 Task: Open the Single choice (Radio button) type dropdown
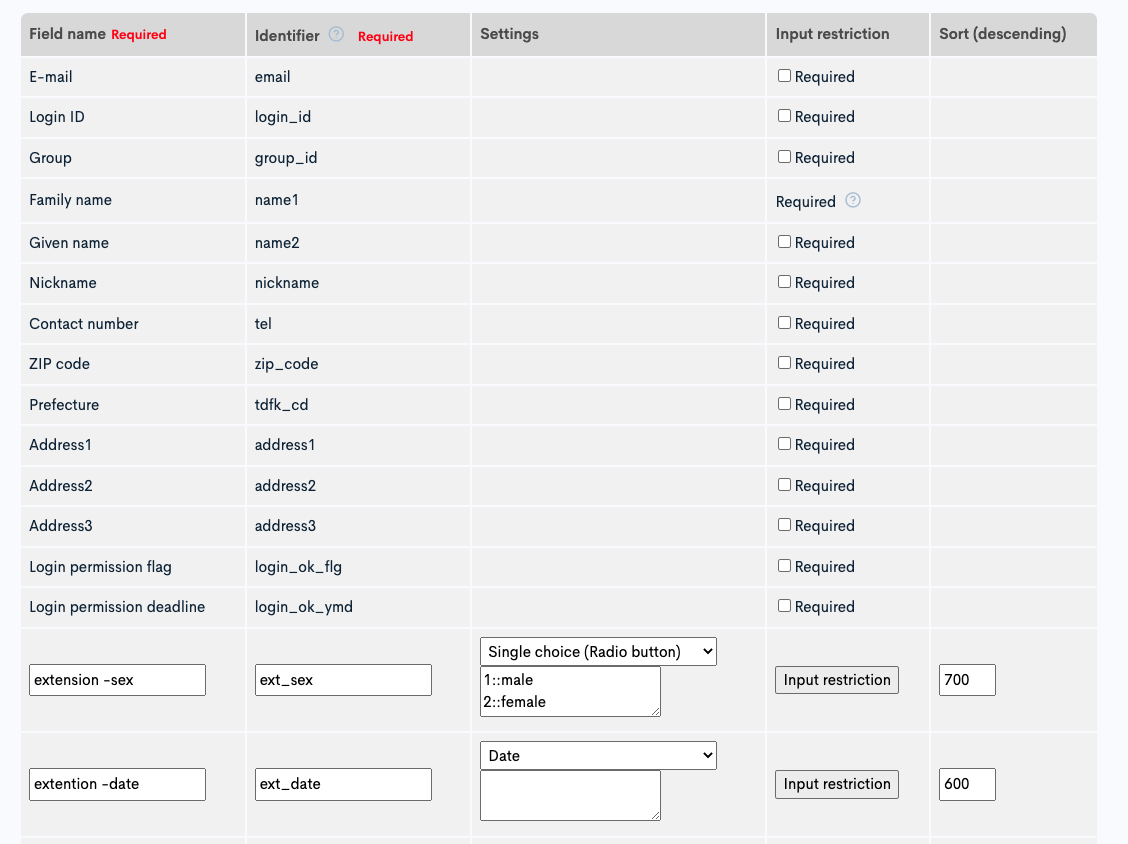click(598, 651)
